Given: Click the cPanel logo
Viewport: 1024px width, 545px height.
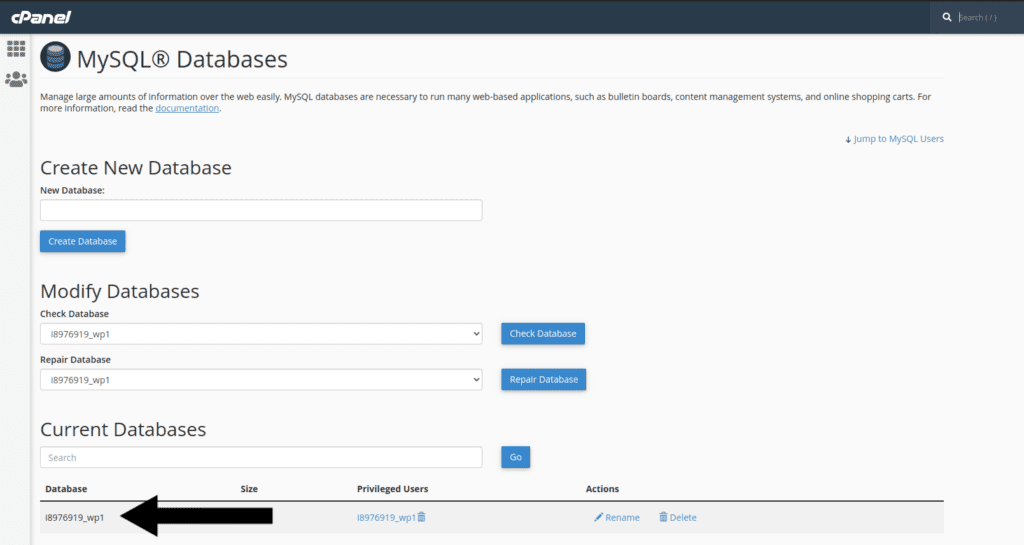Looking at the screenshot, I should pyautogui.click(x=41, y=17).
